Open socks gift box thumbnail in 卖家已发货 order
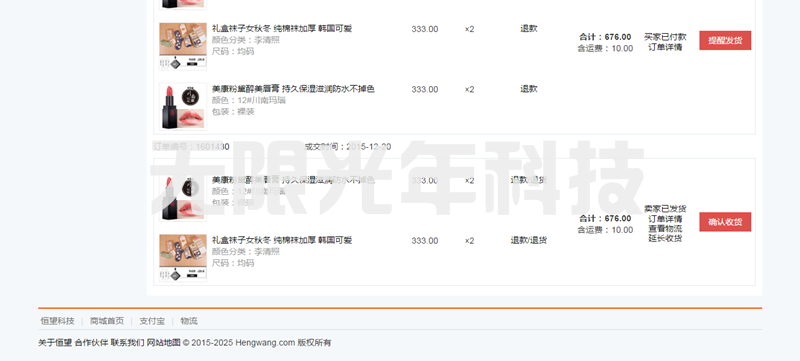800x361 pixels. point(183,258)
